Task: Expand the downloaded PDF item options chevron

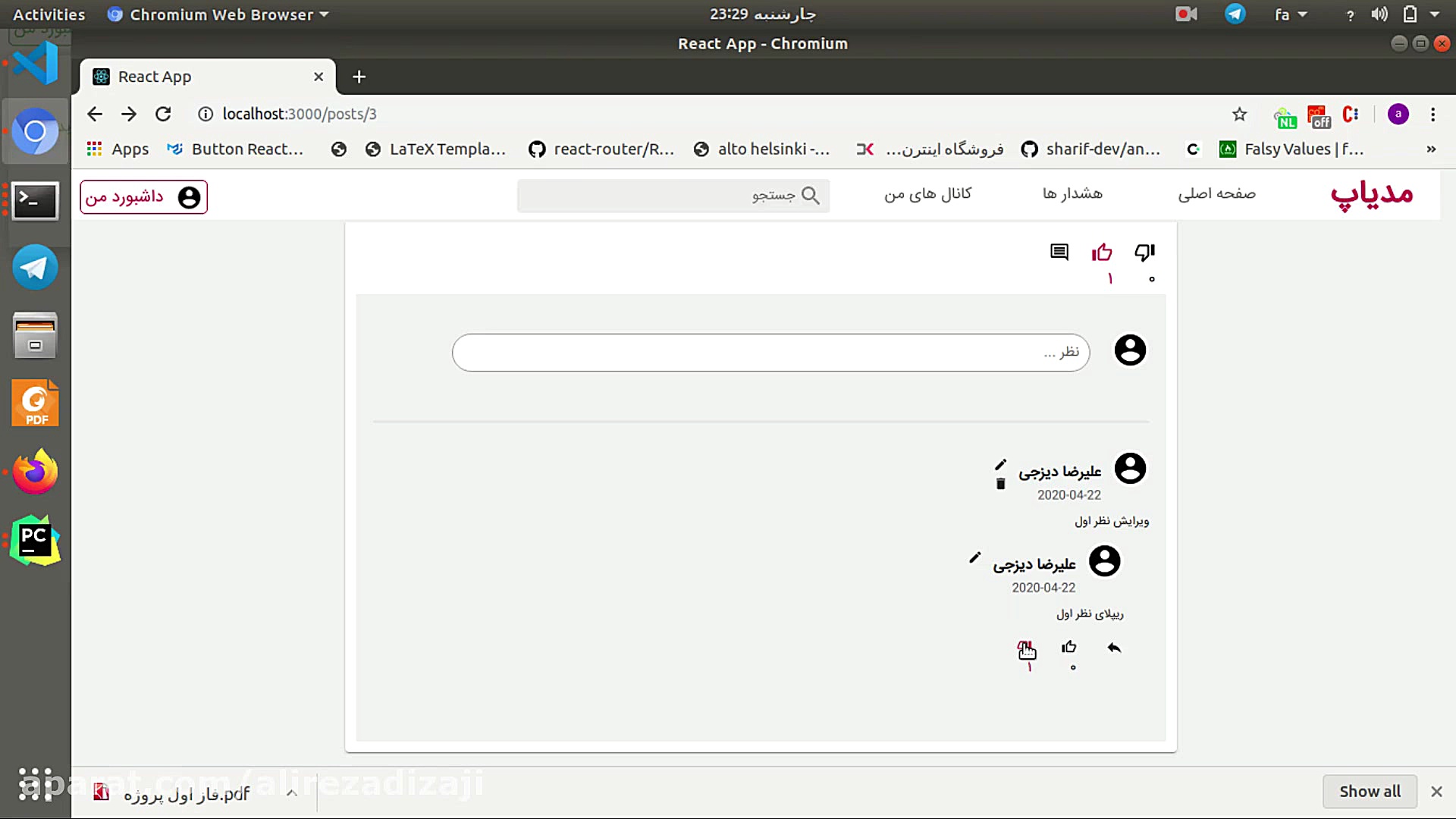Action: (x=291, y=792)
